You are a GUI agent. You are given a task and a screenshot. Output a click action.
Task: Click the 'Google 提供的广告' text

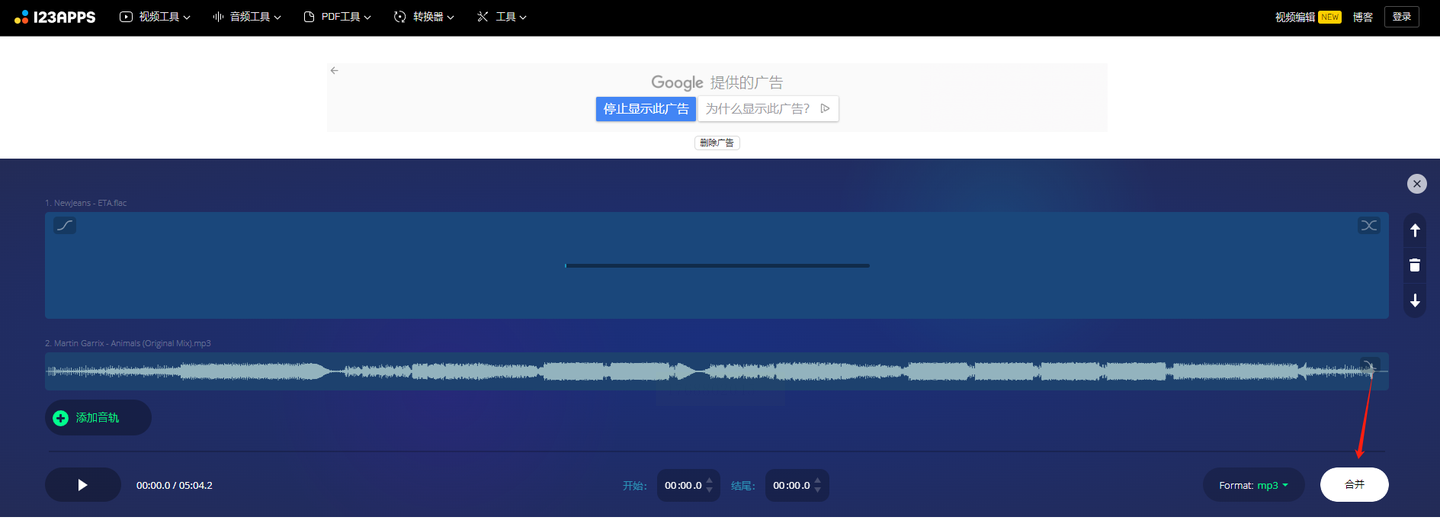click(x=717, y=83)
